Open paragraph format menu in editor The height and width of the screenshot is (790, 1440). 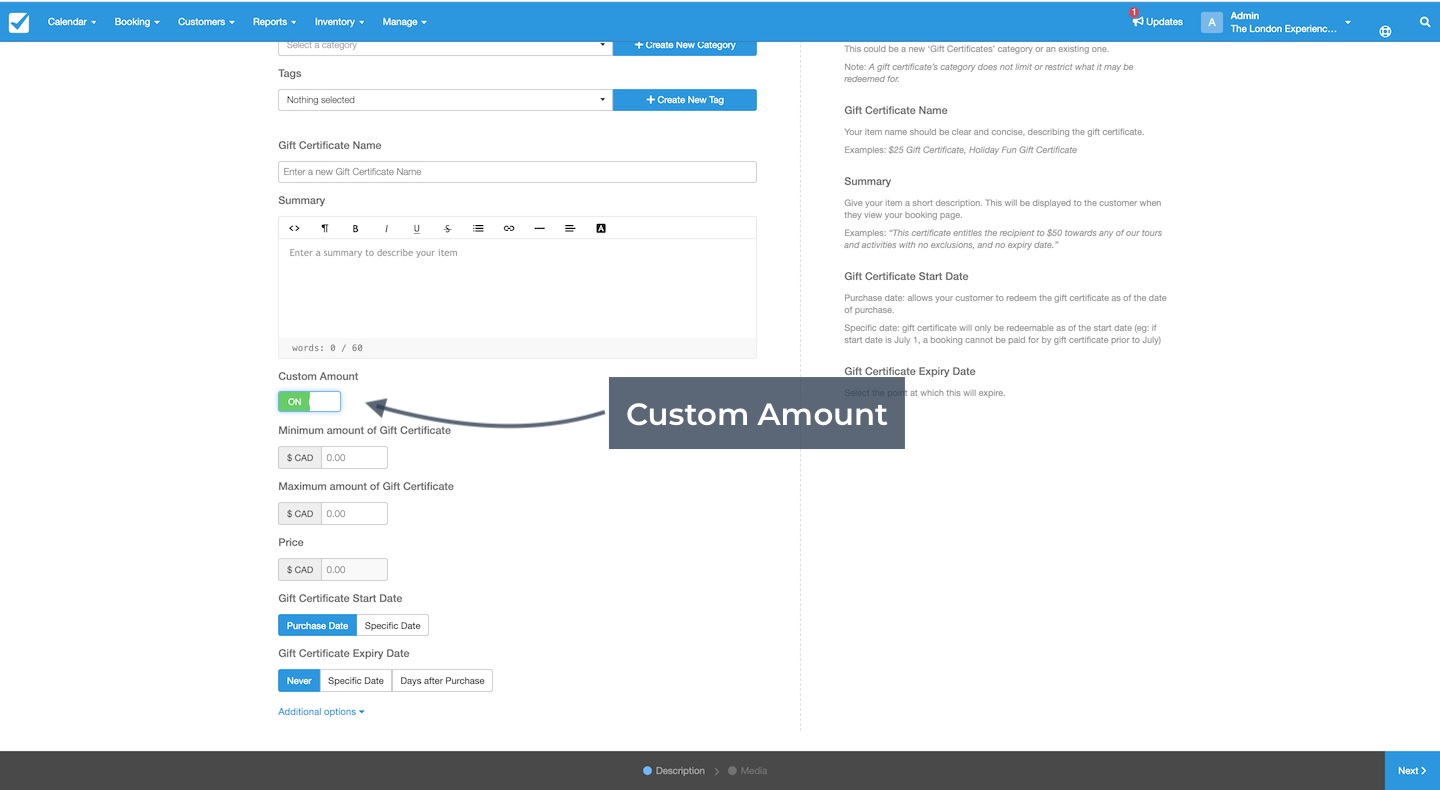pyautogui.click(x=325, y=228)
